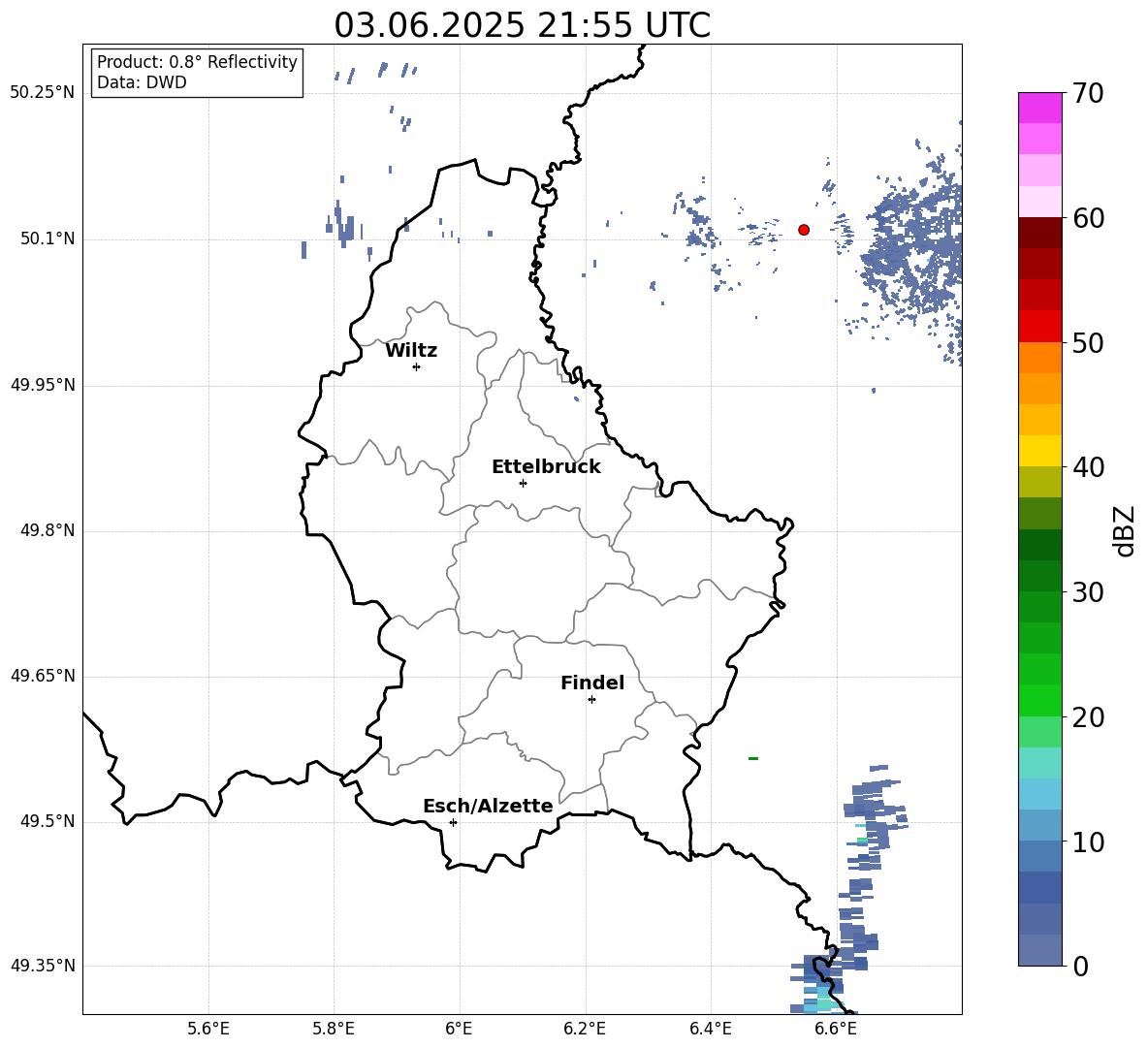
Task: Click the dark red colorbar segment below 60
Action: [x=1039, y=233]
